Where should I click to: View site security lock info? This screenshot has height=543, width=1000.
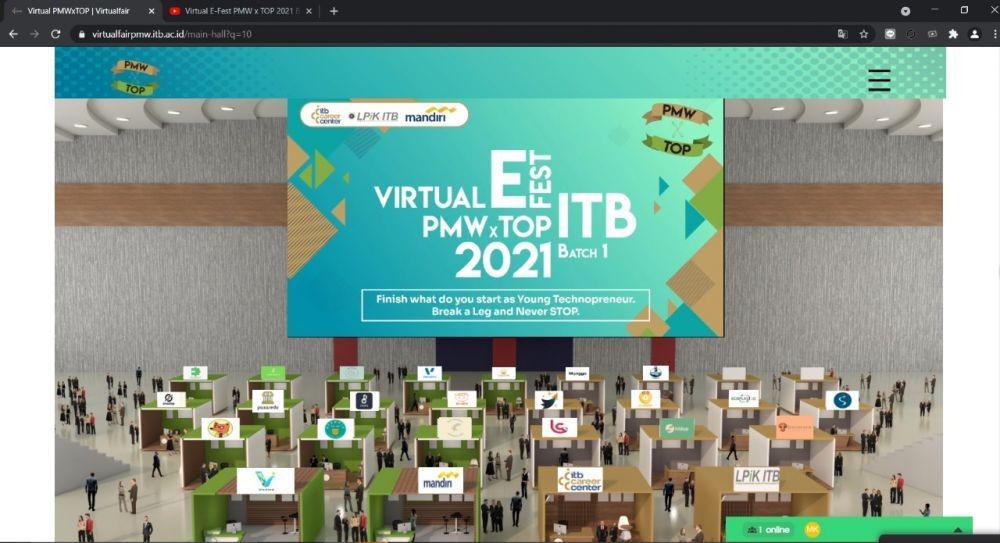[x=81, y=34]
